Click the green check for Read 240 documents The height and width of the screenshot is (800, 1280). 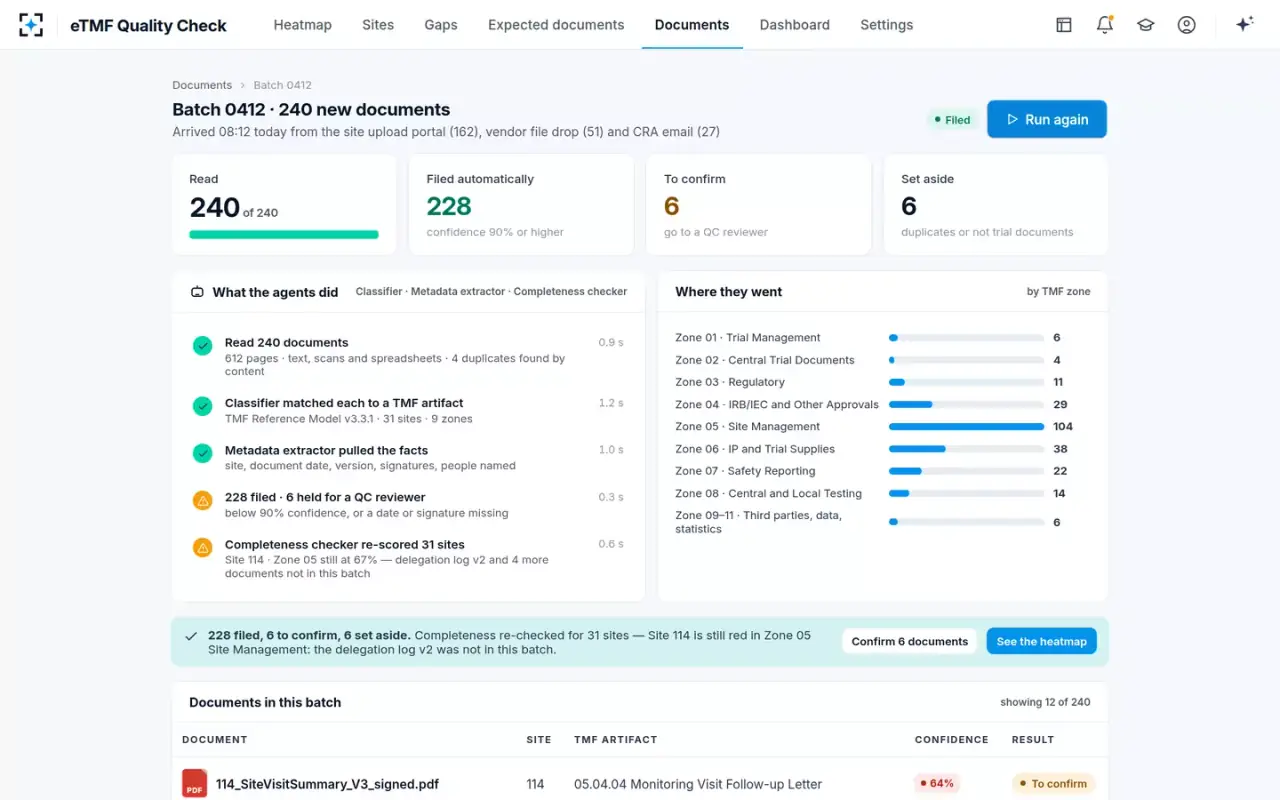202,346
